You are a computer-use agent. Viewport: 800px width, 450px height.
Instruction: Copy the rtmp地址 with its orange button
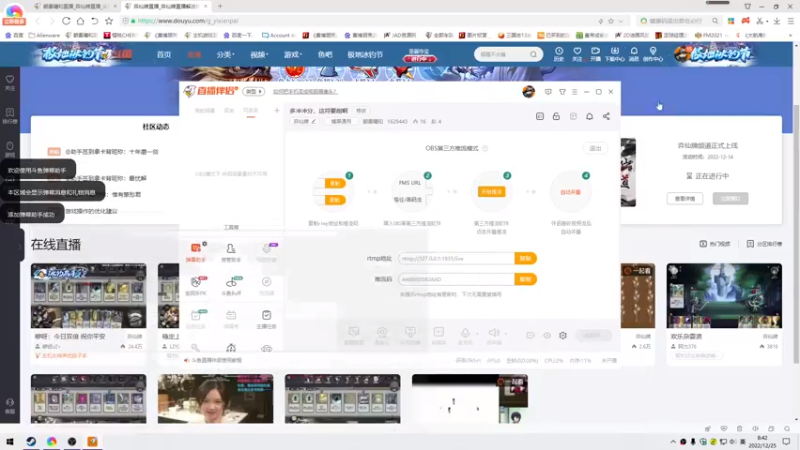(x=526, y=259)
